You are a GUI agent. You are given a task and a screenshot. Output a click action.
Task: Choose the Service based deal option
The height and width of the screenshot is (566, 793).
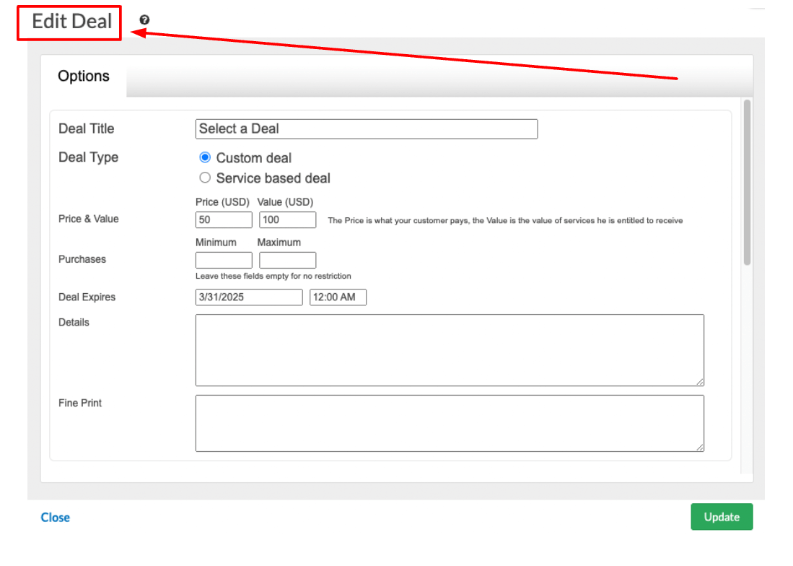[x=205, y=178]
